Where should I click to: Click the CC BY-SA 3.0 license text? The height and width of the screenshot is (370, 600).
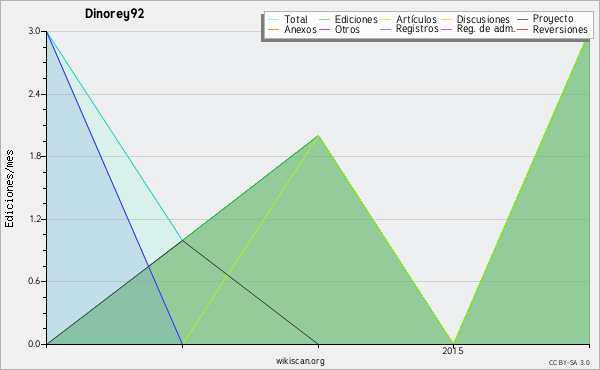[569, 363]
